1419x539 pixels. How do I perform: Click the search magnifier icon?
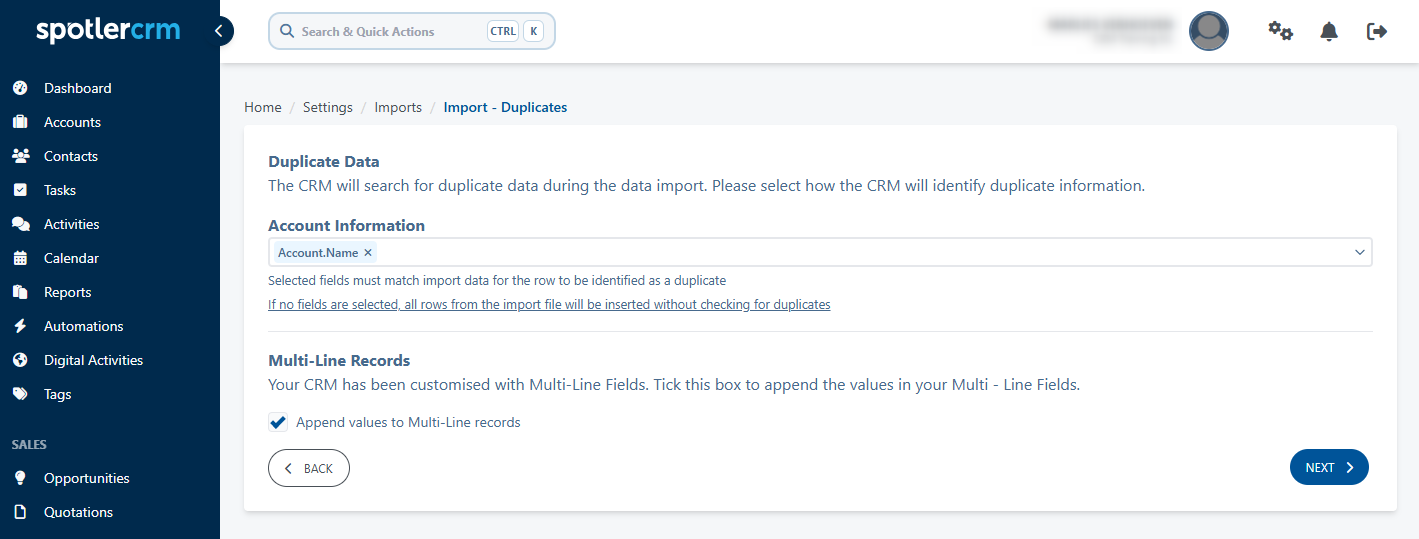(287, 31)
